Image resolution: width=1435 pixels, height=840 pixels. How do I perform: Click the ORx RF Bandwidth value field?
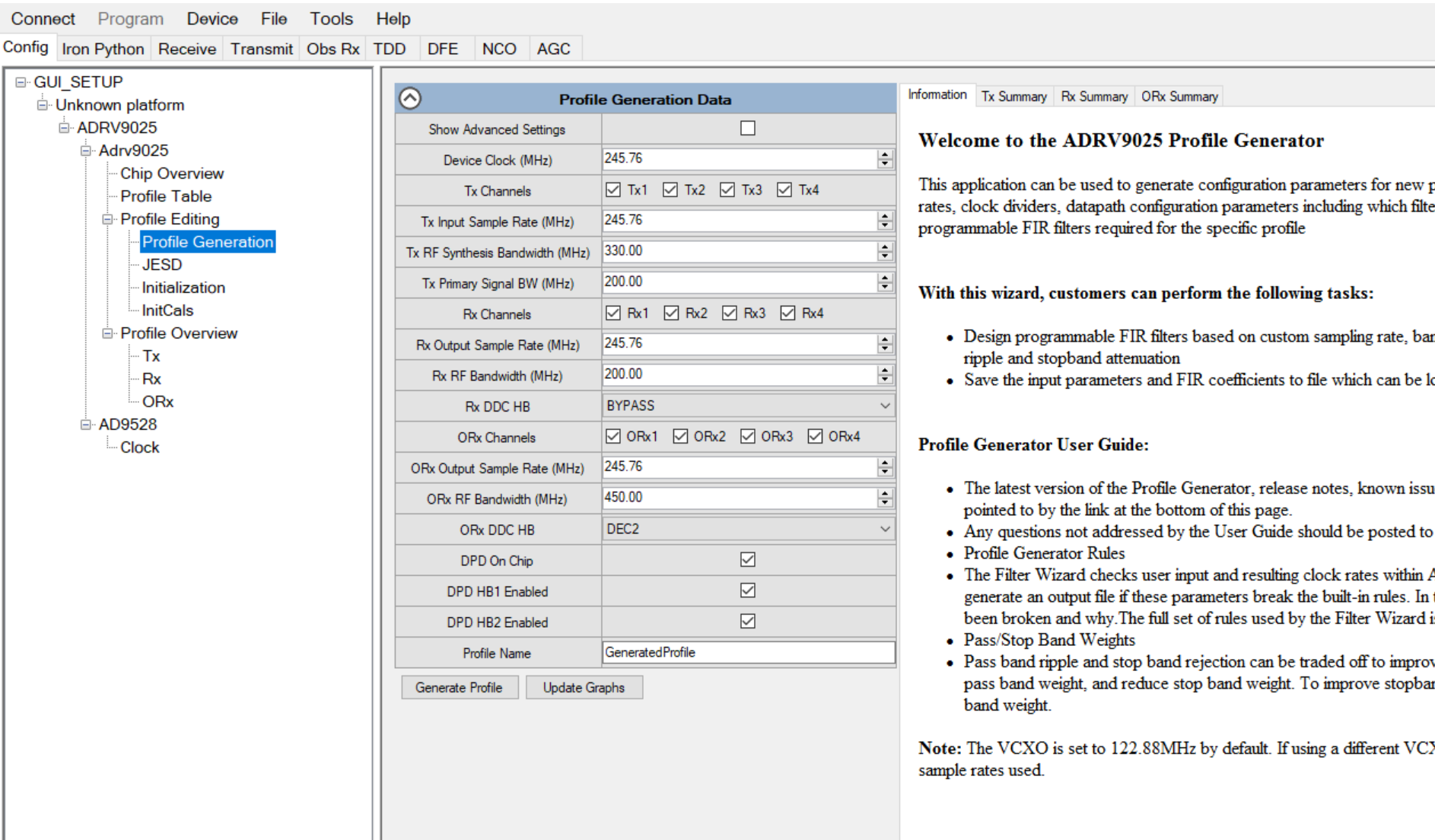[739, 498]
